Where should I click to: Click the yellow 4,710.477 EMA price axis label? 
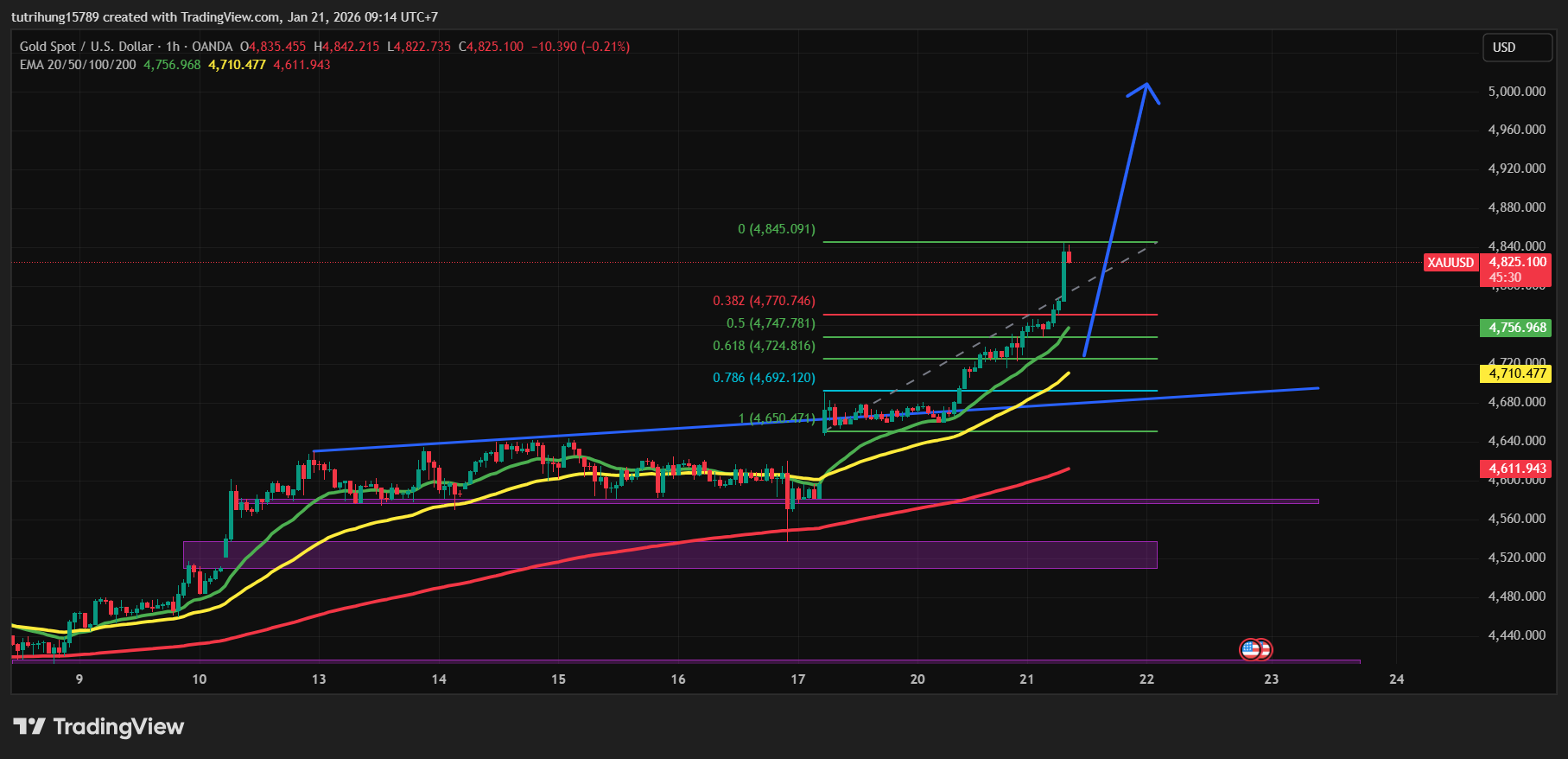point(1517,373)
